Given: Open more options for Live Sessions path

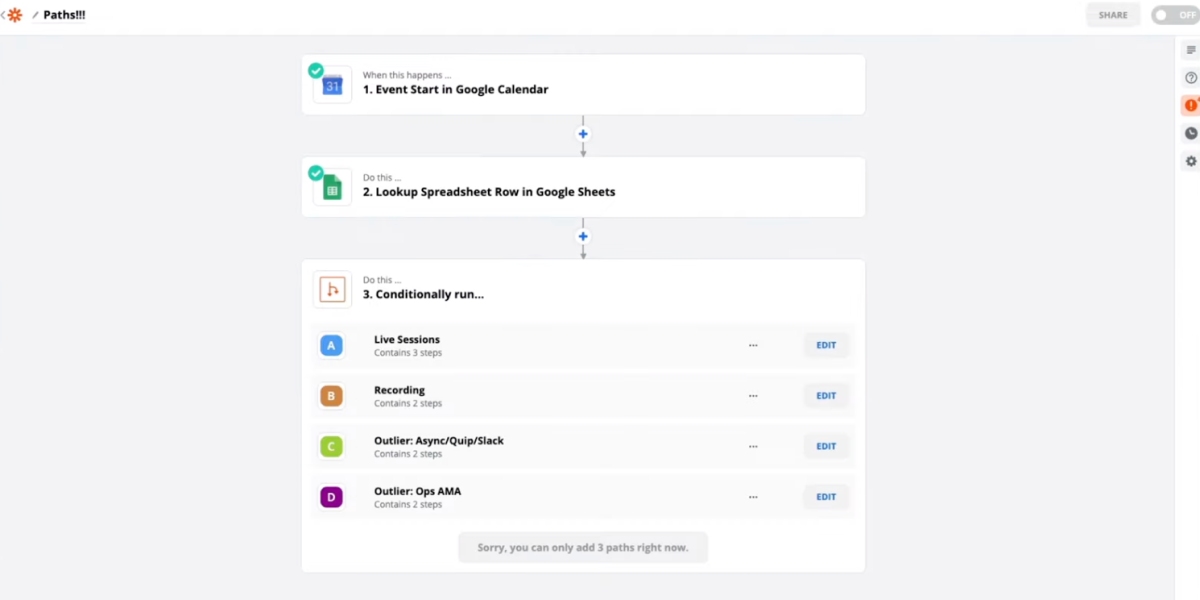Looking at the screenshot, I should (x=753, y=345).
